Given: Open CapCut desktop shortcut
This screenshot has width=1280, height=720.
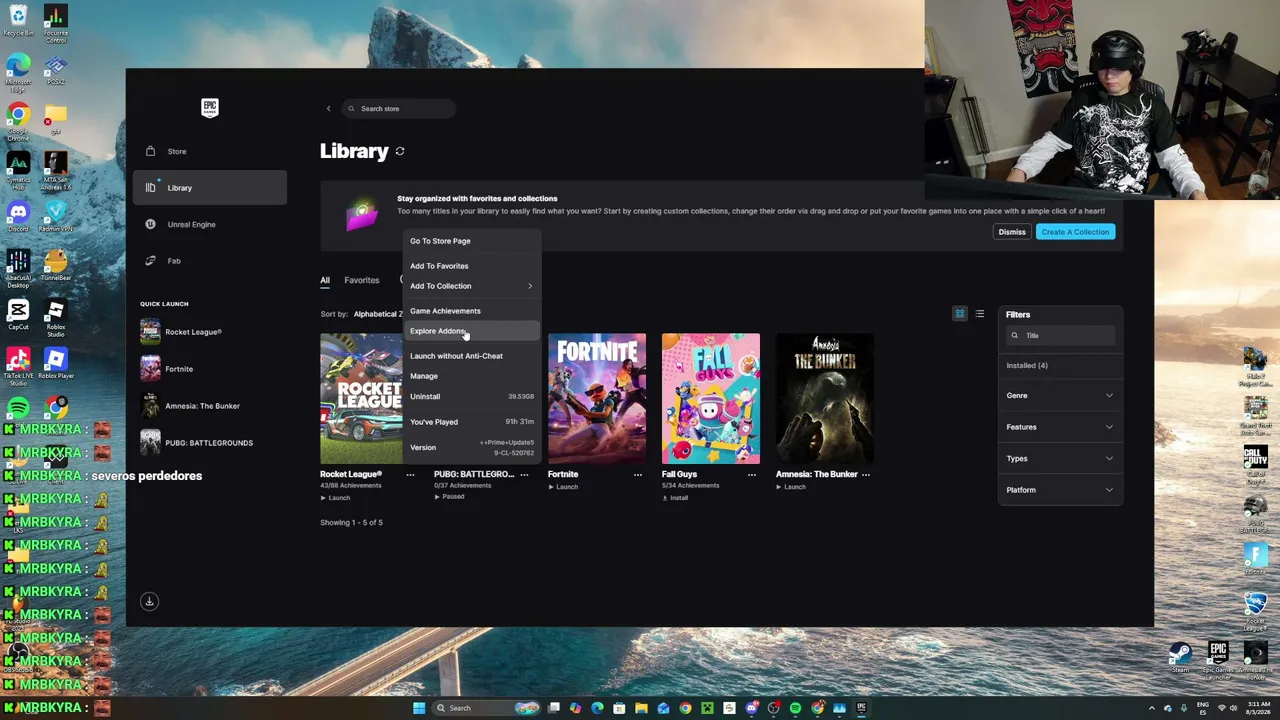Looking at the screenshot, I should point(18,315).
